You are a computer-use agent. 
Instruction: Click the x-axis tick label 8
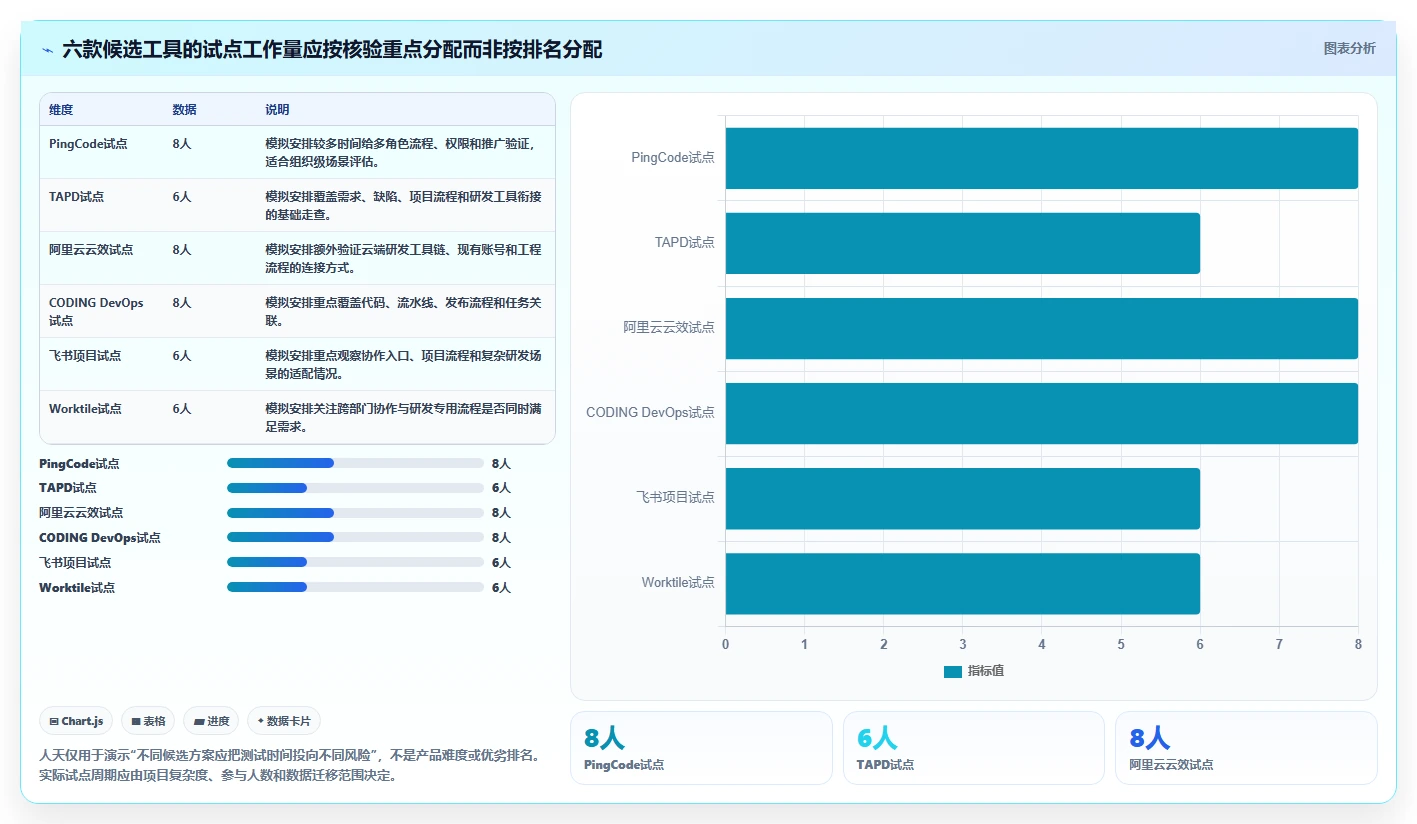click(x=1358, y=644)
